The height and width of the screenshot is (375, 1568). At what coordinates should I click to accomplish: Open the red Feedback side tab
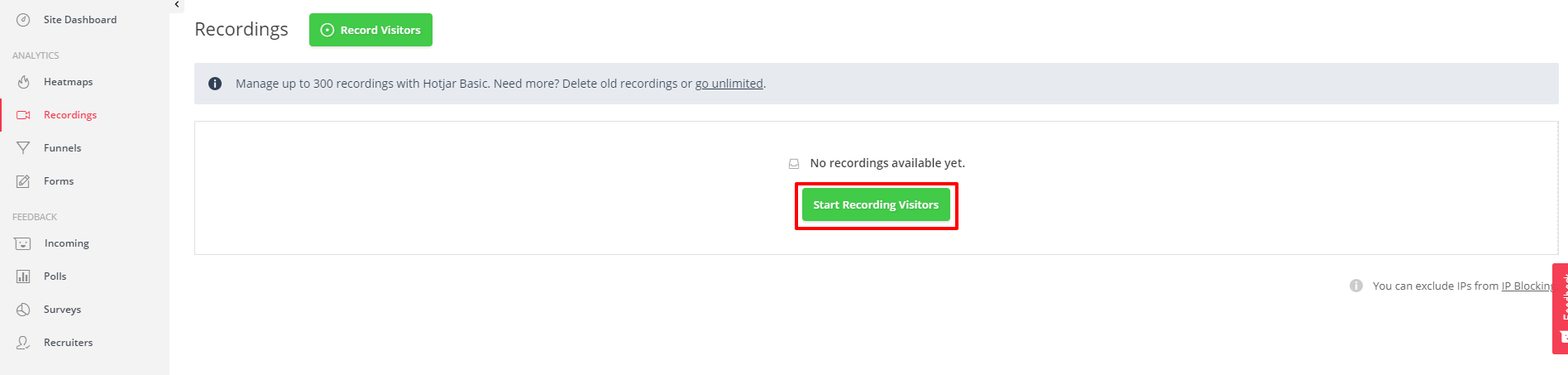[x=1560, y=308]
